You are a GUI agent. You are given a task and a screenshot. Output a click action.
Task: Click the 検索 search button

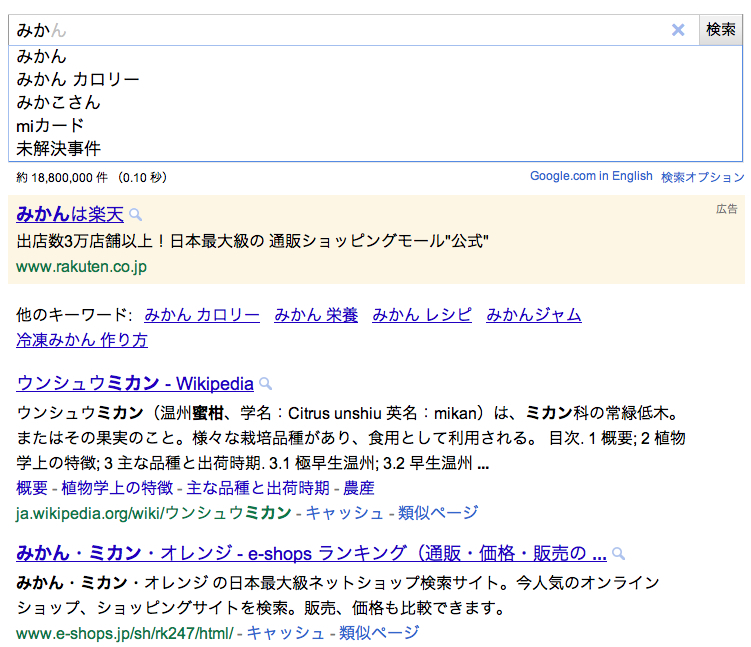(x=721, y=30)
